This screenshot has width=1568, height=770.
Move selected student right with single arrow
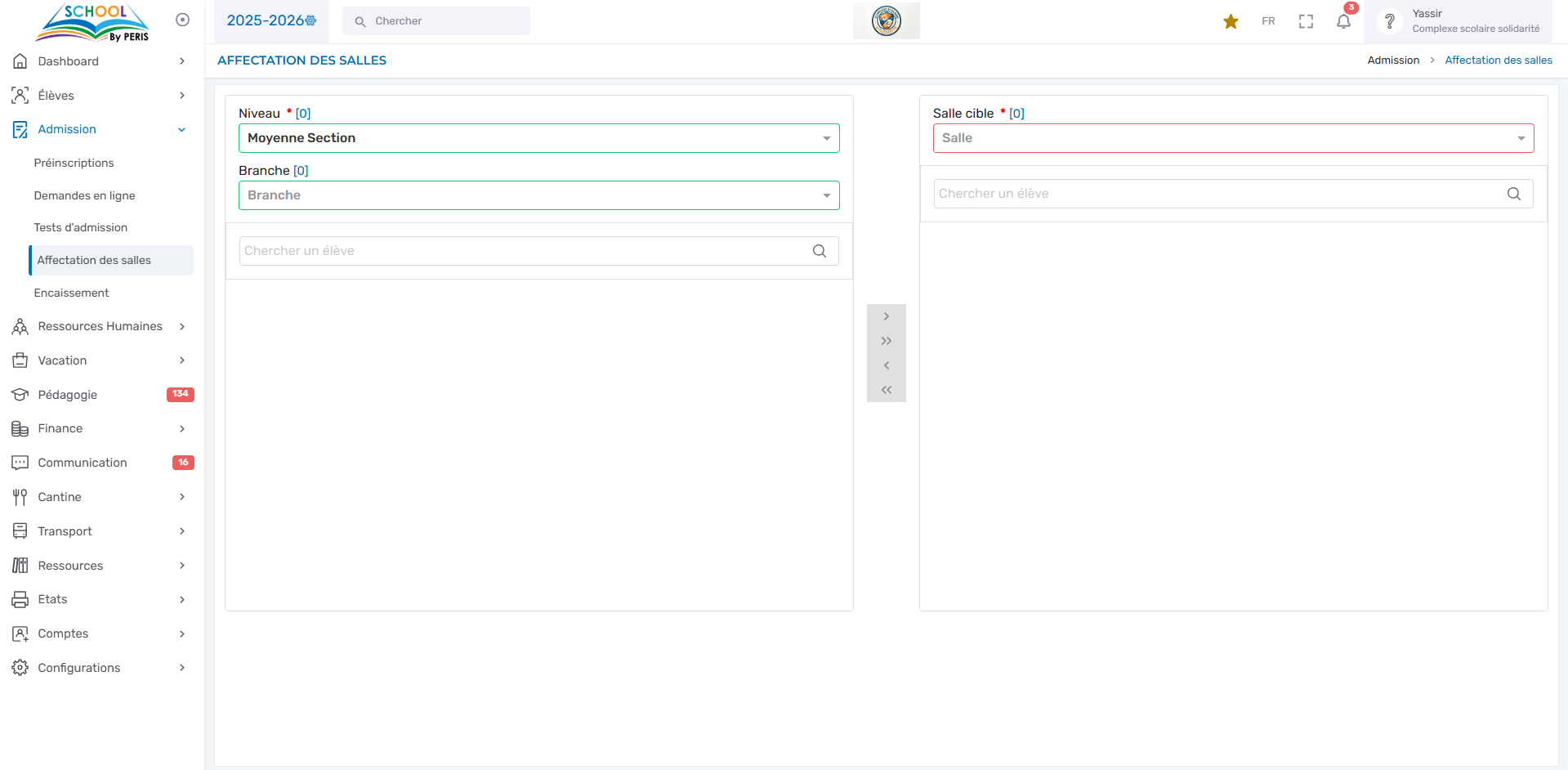click(887, 316)
